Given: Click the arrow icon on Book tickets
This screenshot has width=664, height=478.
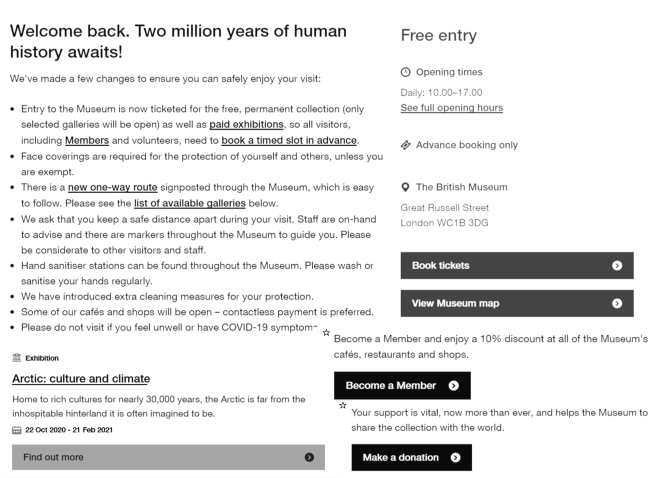Looking at the screenshot, I should point(617,266).
